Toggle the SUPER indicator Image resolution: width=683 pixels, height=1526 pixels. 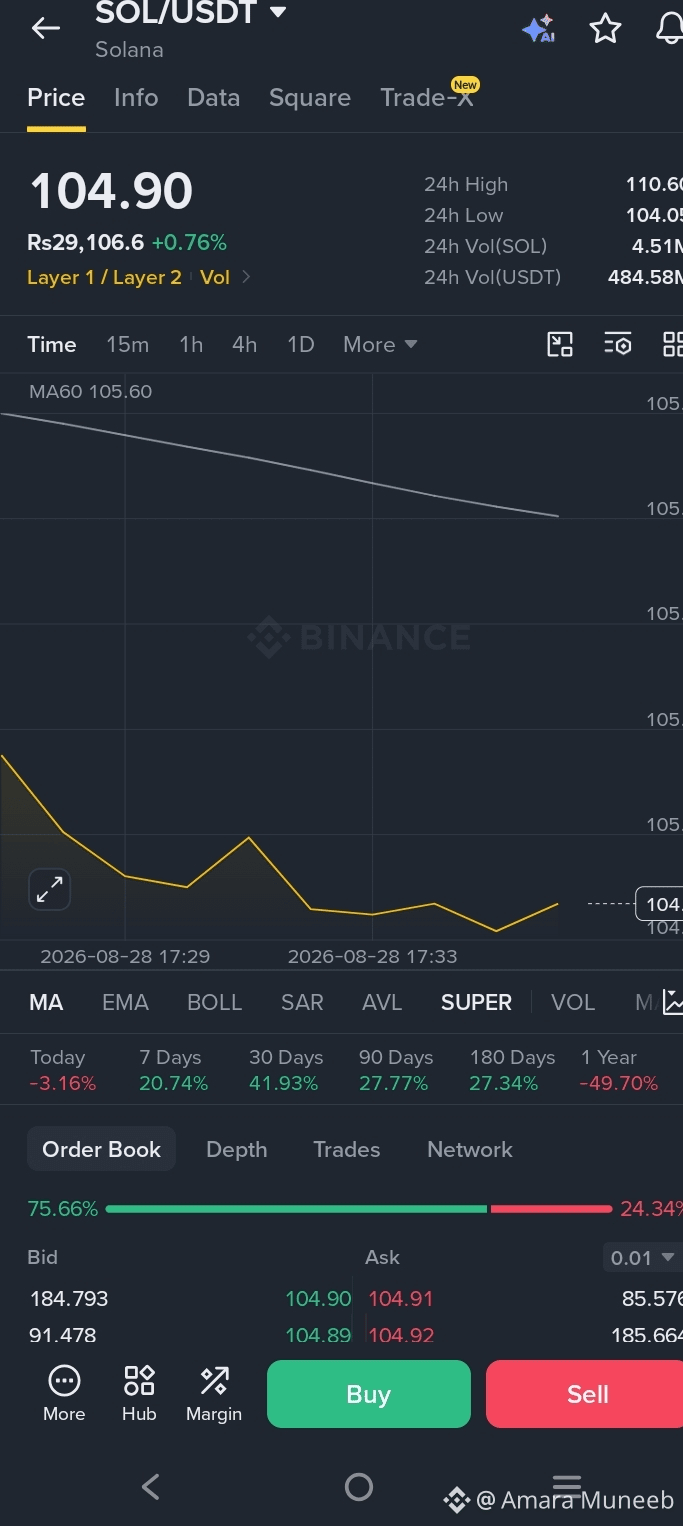pyautogui.click(x=476, y=1002)
